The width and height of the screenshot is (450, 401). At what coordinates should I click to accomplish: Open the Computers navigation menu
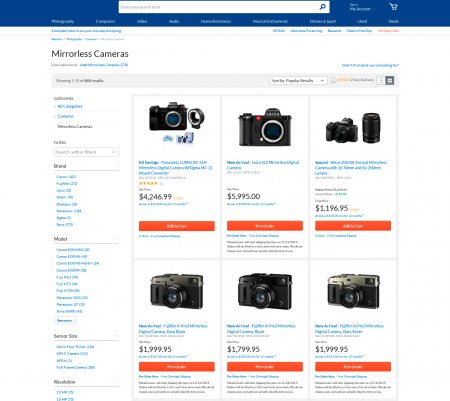(105, 21)
